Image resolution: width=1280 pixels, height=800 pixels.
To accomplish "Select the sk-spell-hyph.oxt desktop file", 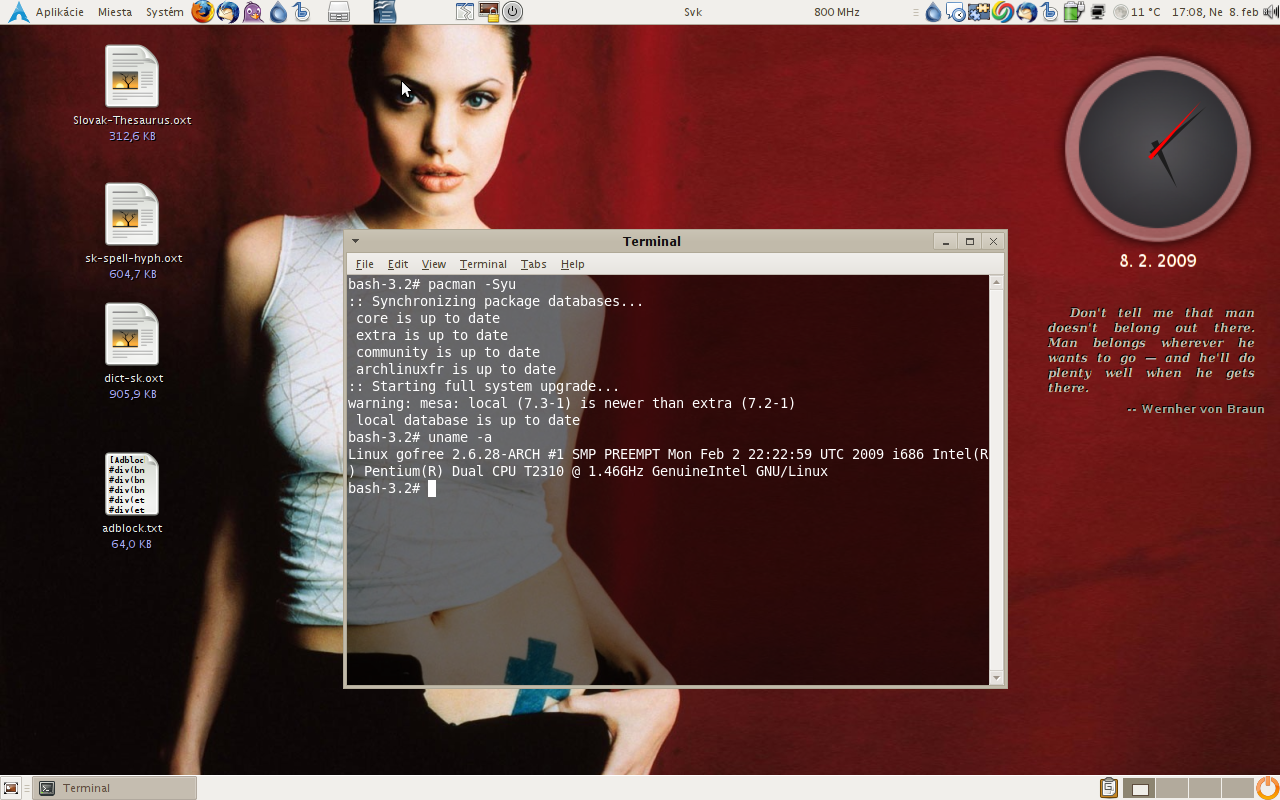I will click(132, 231).
